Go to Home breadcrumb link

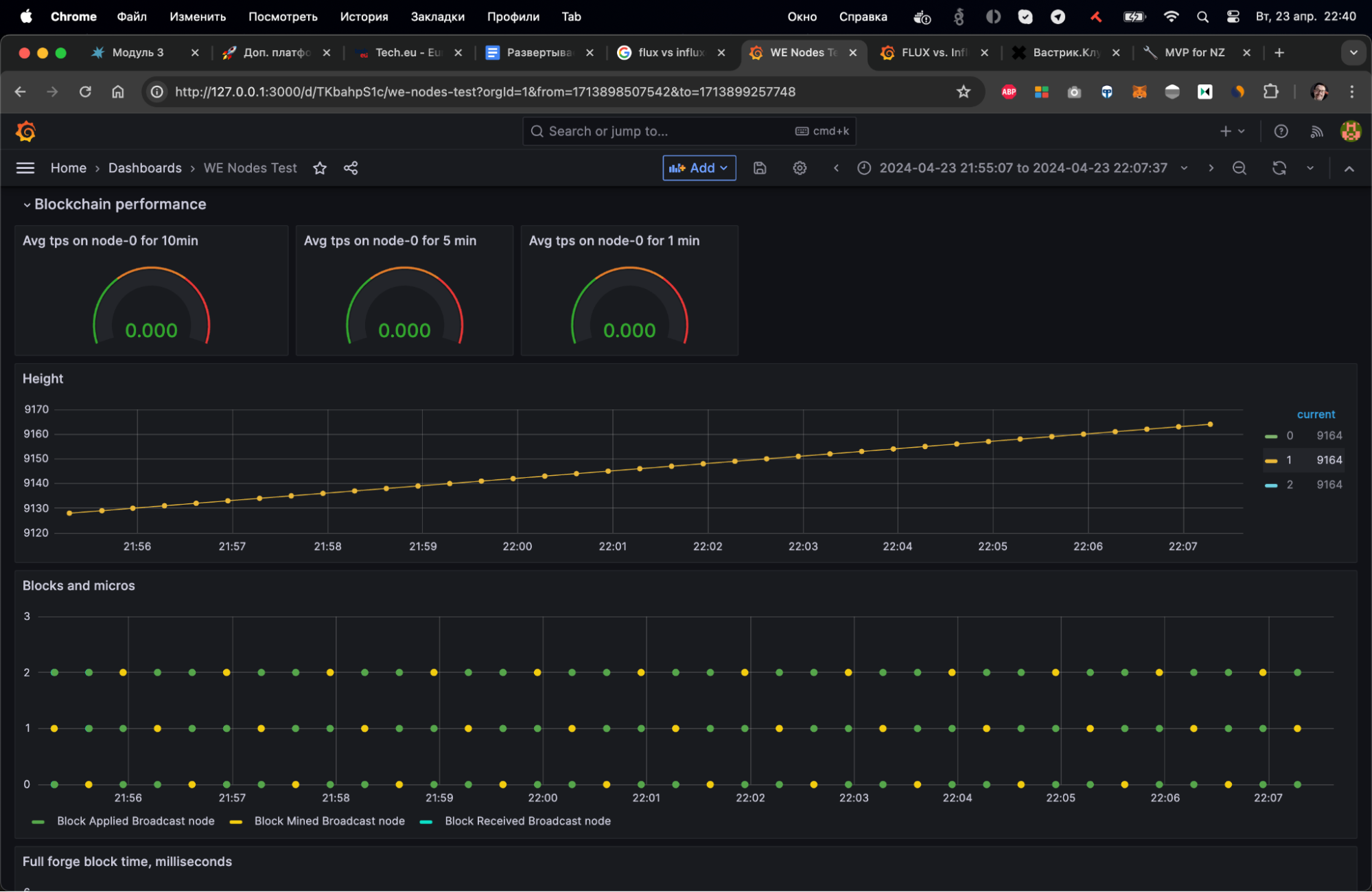tap(69, 168)
